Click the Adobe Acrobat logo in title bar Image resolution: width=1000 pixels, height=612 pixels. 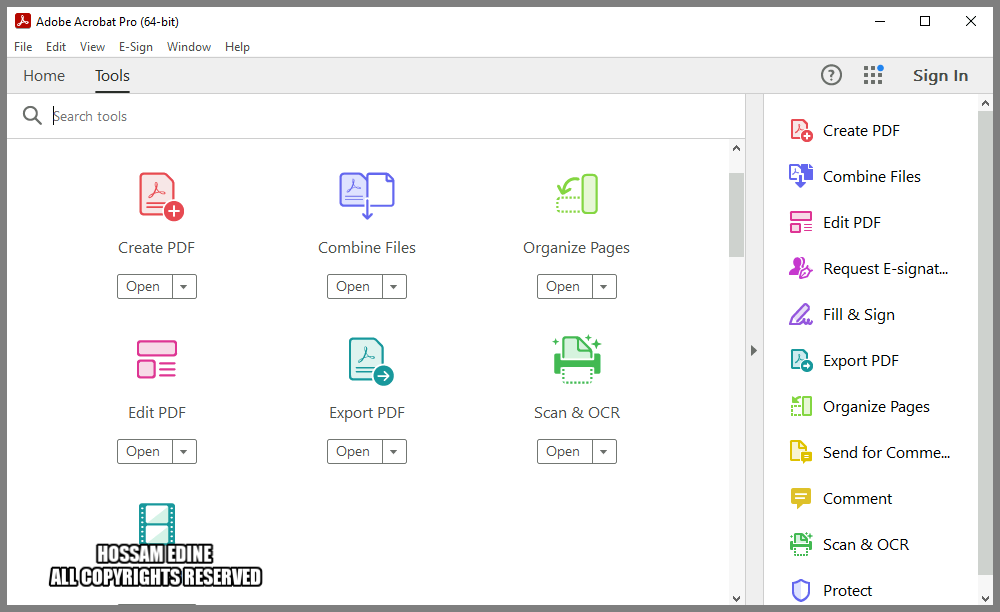click(x=23, y=21)
